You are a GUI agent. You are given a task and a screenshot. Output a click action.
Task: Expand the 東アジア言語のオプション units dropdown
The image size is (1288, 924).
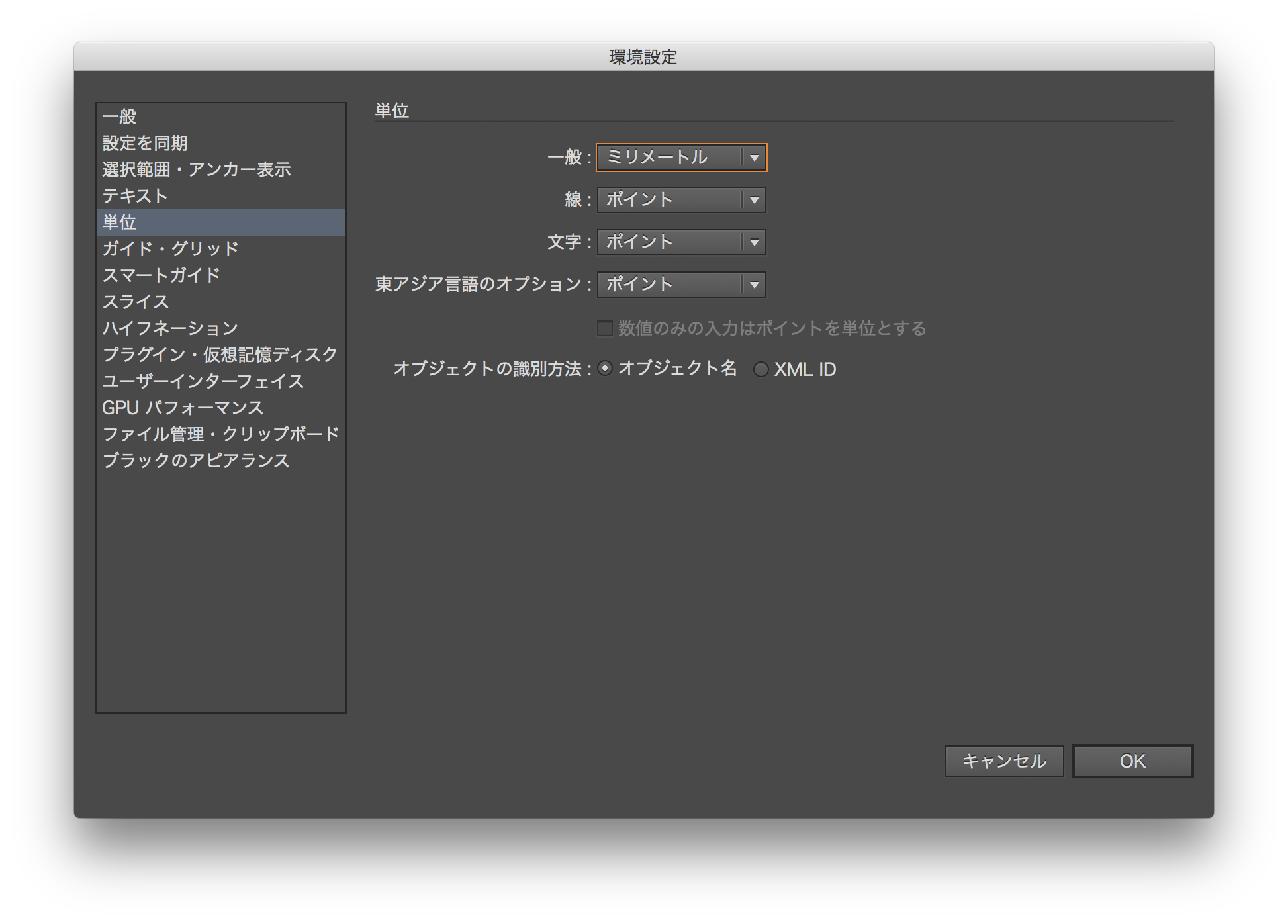[x=681, y=285]
